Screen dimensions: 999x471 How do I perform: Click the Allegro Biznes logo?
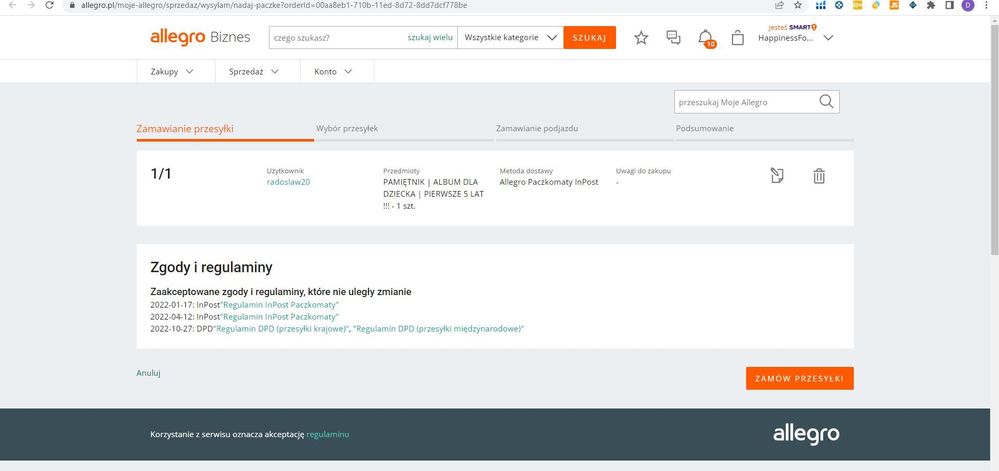200,38
